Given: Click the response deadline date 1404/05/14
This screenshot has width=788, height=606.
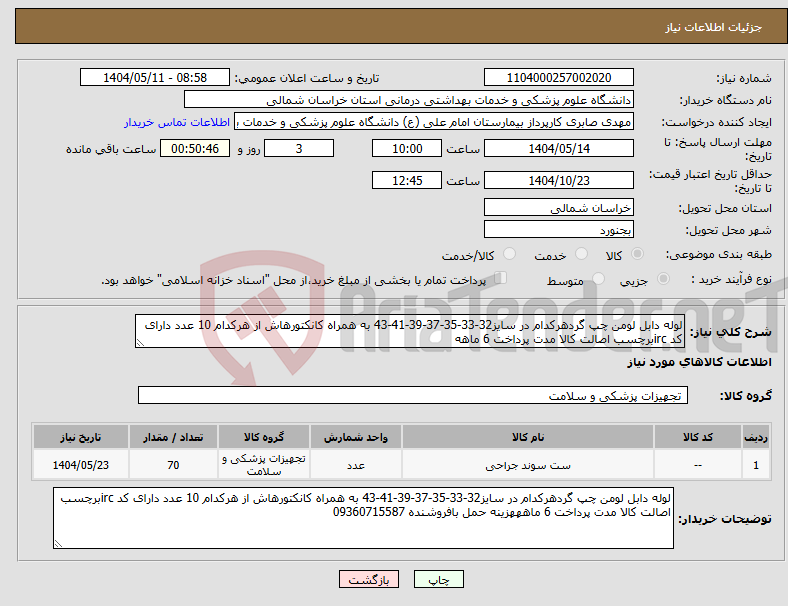Looking at the screenshot, I should point(558,148).
